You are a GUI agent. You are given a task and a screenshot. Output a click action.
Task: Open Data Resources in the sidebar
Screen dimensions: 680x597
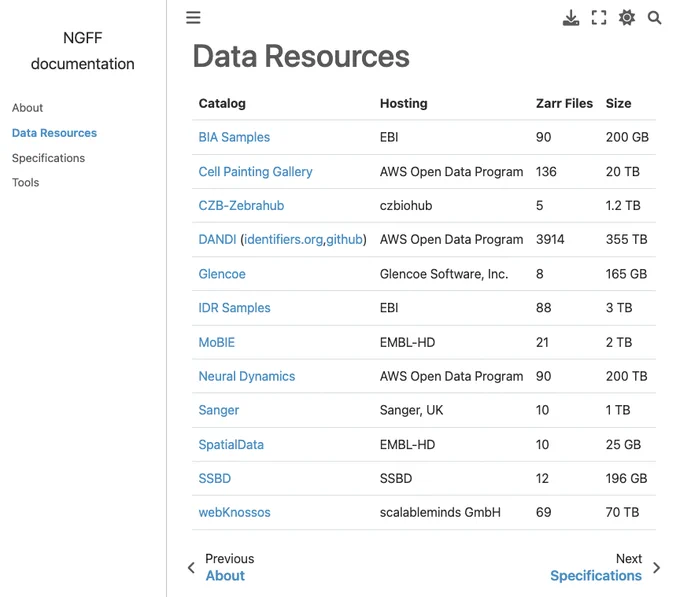point(54,133)
